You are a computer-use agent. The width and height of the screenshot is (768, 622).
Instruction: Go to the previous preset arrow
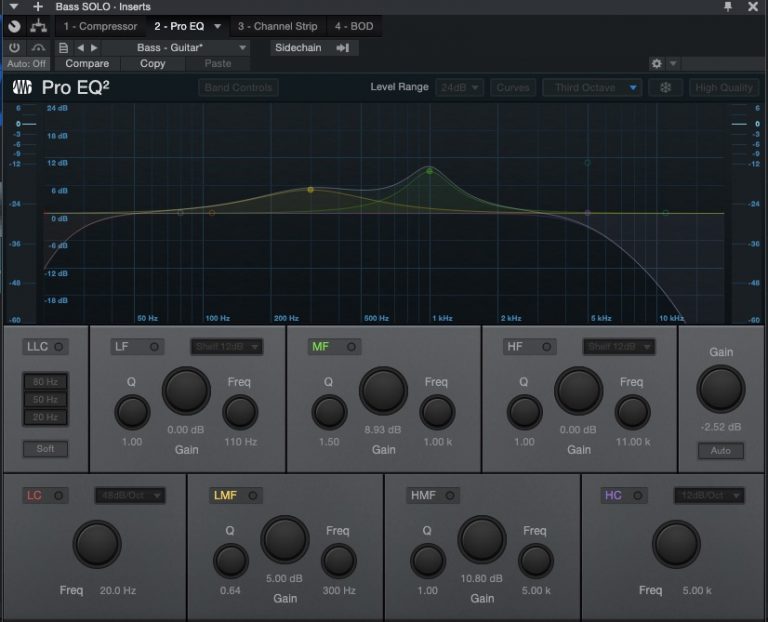(x=80, y=48)
